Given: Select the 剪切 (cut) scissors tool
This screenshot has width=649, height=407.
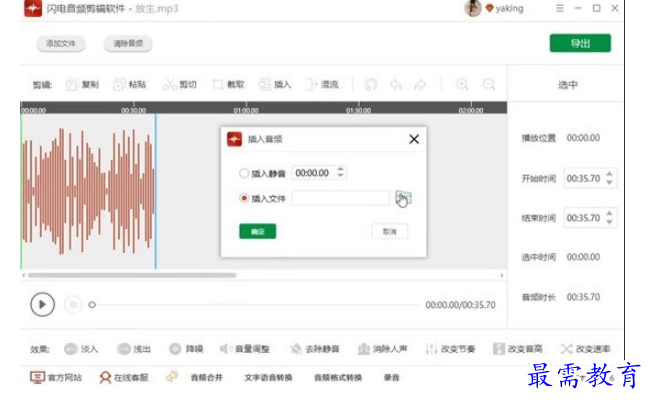Looking at the screenshot, I should [x=179, y=84].
